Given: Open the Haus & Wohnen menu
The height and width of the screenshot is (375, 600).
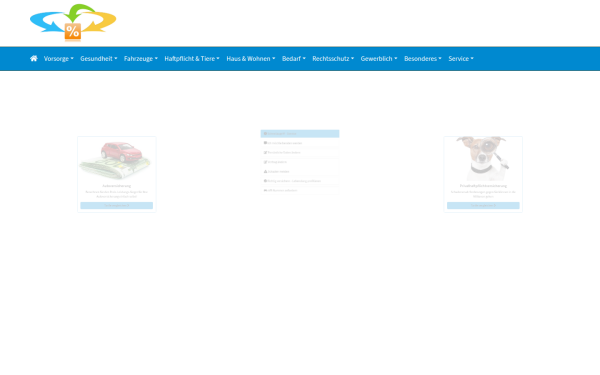Looking at the screenshot, I should click(251, 59).
